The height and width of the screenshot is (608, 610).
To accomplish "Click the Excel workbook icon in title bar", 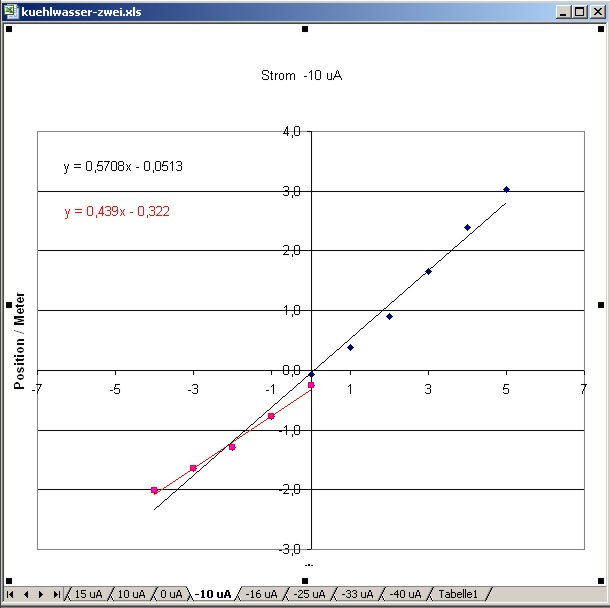I will (11, 11).
